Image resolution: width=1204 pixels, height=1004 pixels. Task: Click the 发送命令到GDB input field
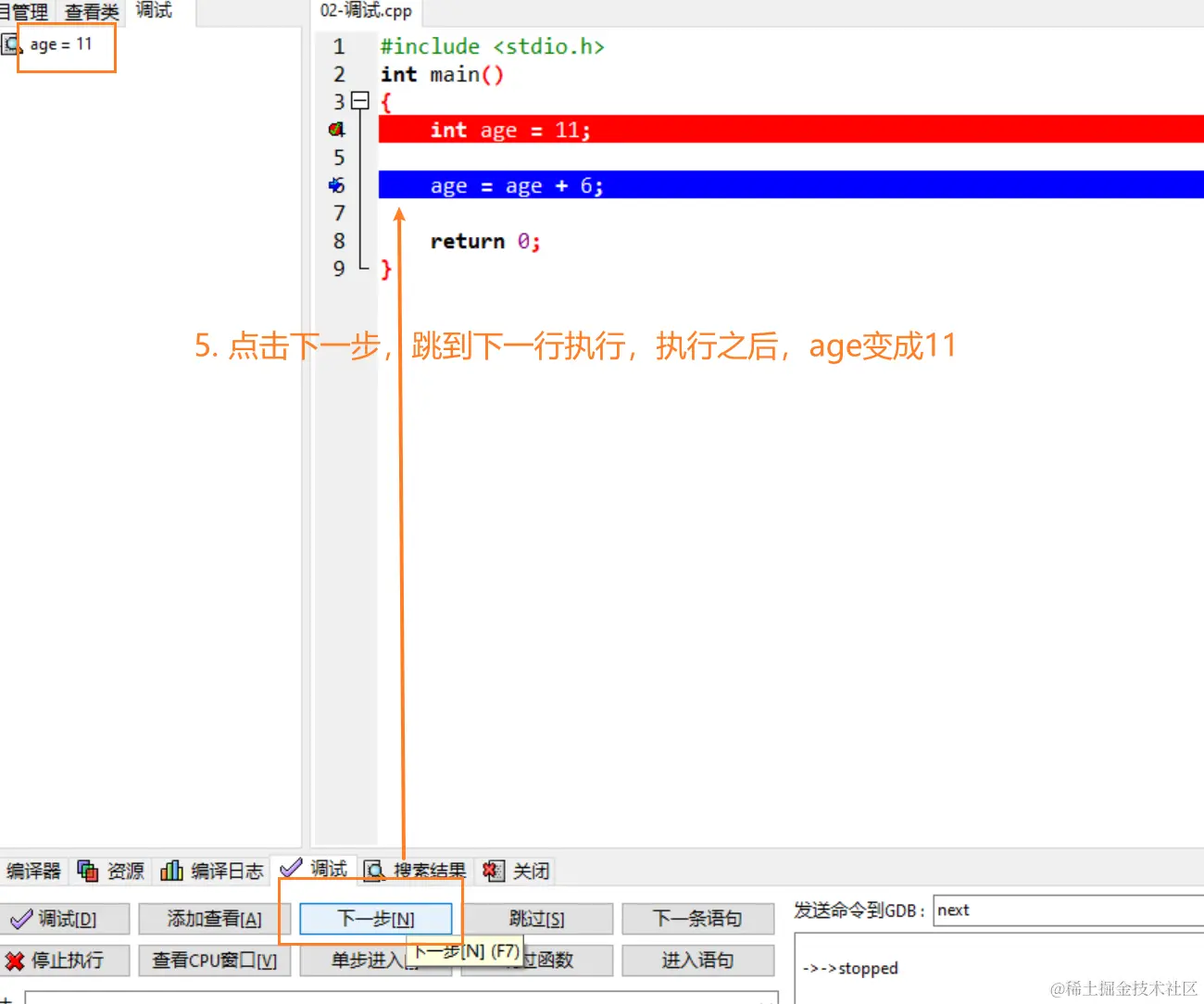pos(1068,910)
